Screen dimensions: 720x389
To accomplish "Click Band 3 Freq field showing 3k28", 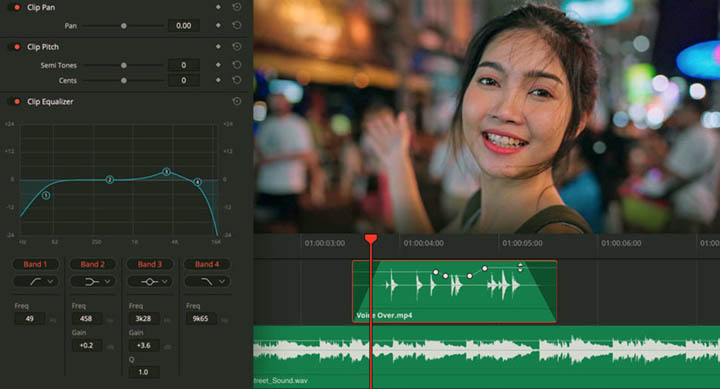I will coord(144,318).
